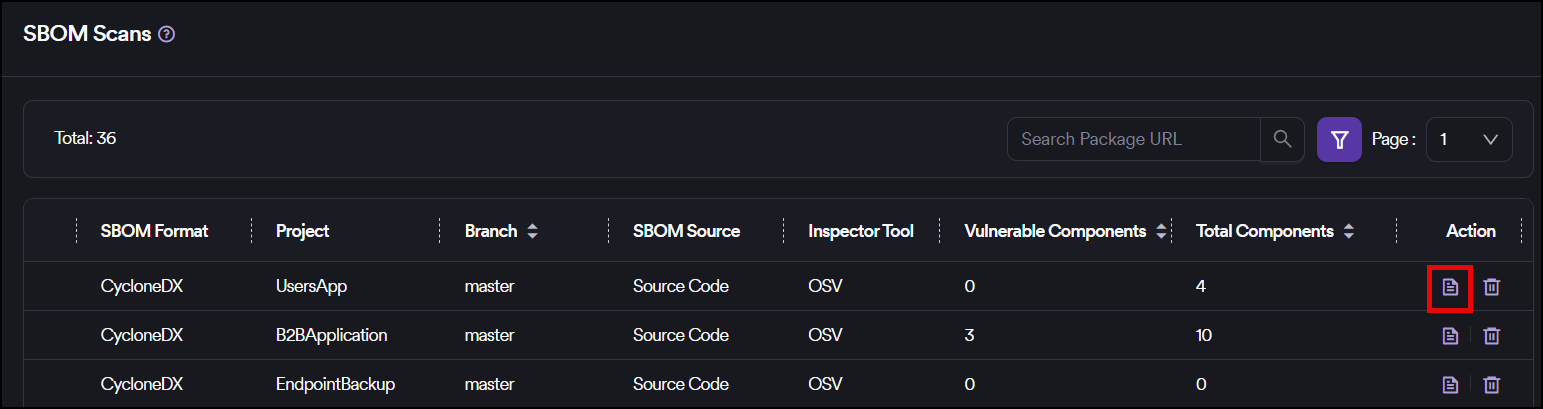Click the SBOM Format column header
Screen dimensions: 1543x409
click(x=154, y=231)
